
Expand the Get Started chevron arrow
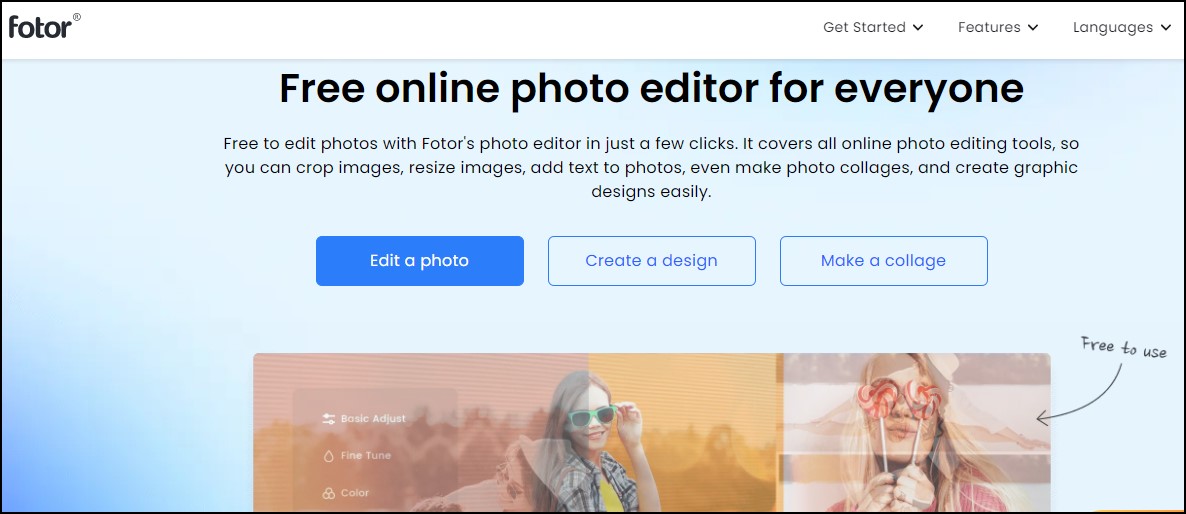coord(917,28)
